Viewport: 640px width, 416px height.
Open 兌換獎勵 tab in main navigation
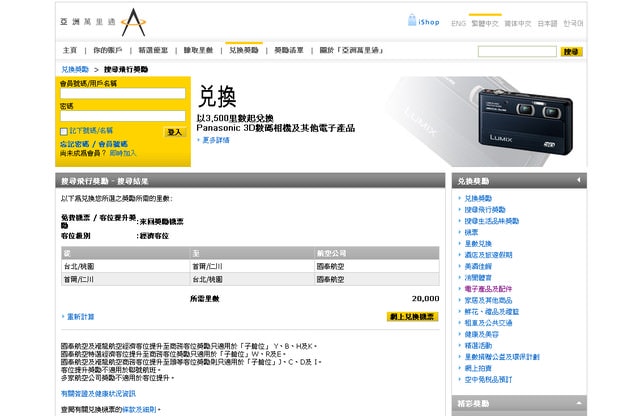244,50
